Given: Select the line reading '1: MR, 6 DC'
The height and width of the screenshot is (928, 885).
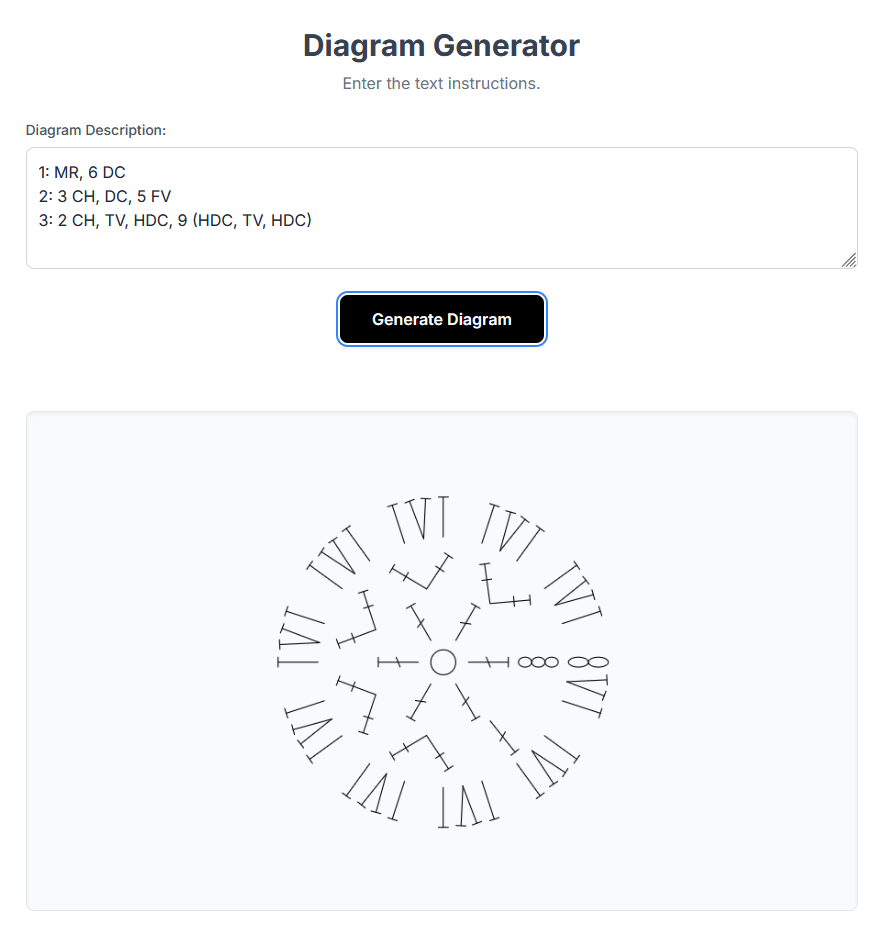Looking at the screenshot, I should [x=81, y=172].
